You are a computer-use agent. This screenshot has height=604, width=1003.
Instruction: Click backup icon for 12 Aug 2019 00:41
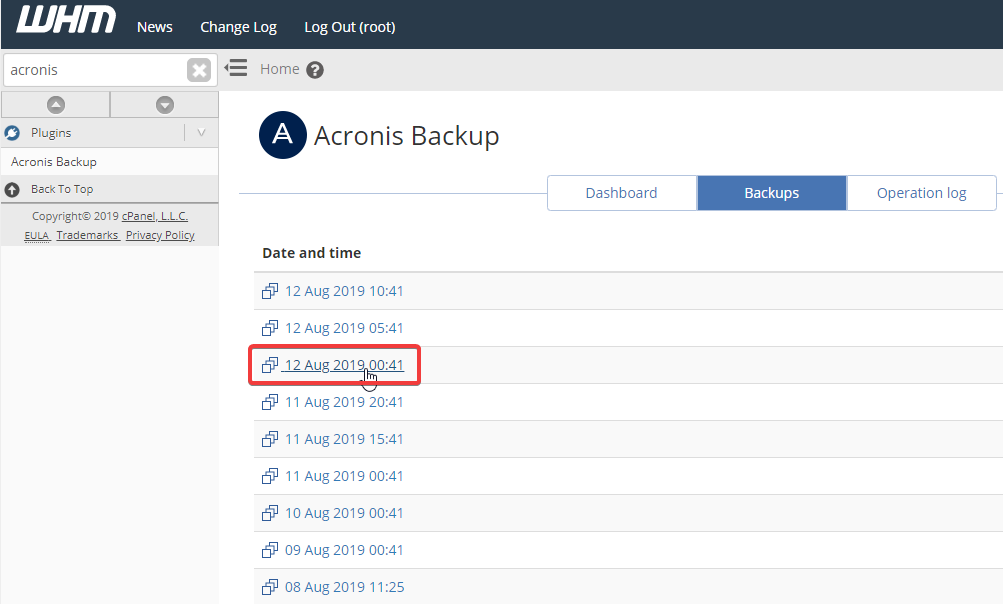click(270, 365)
